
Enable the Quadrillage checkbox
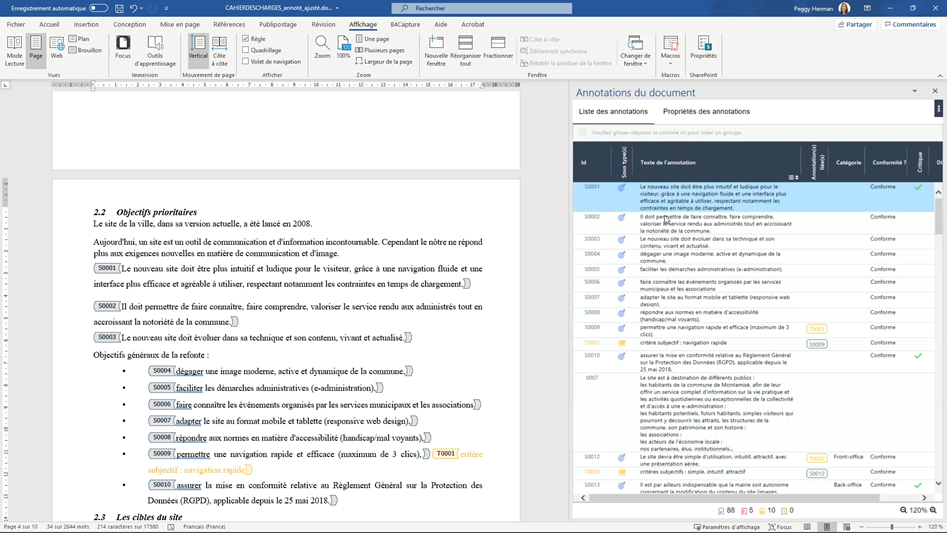(246, 50)
